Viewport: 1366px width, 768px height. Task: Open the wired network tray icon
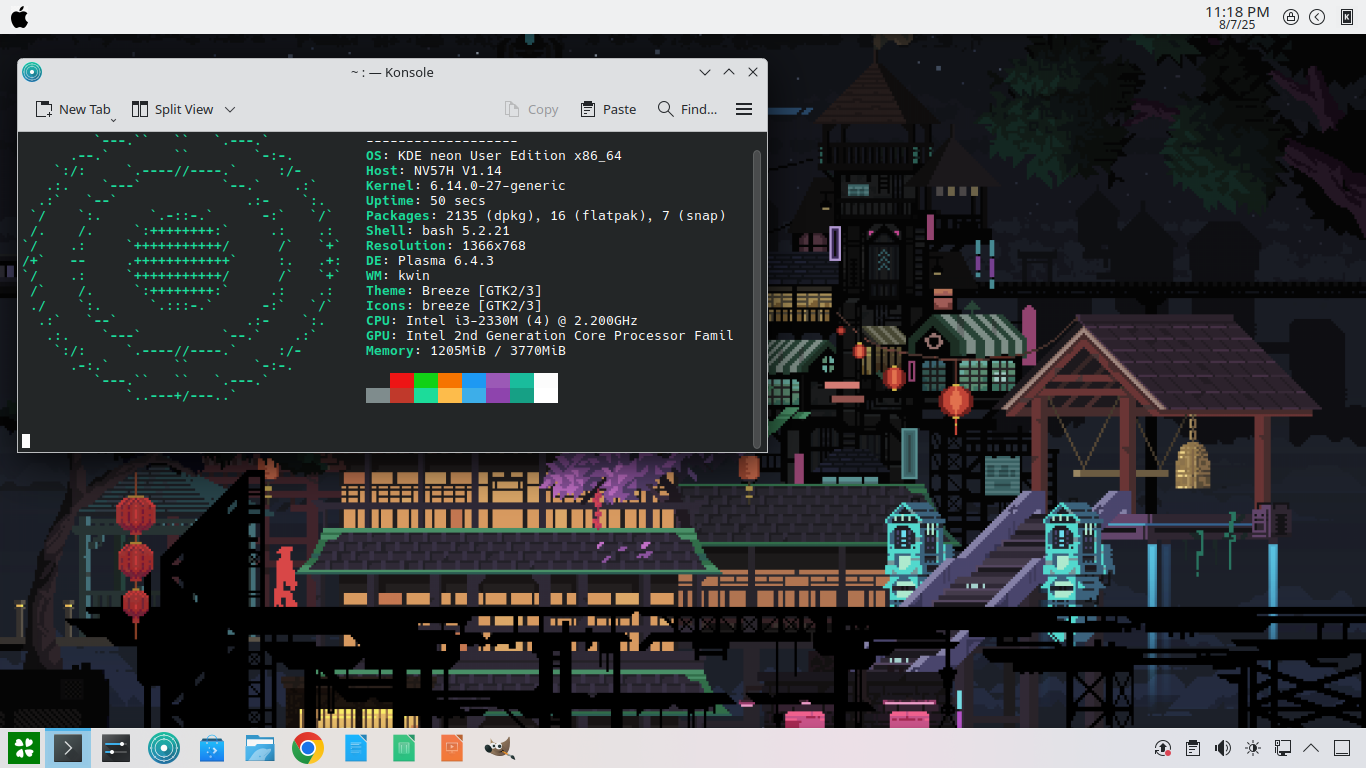[x=1282, y=748]
